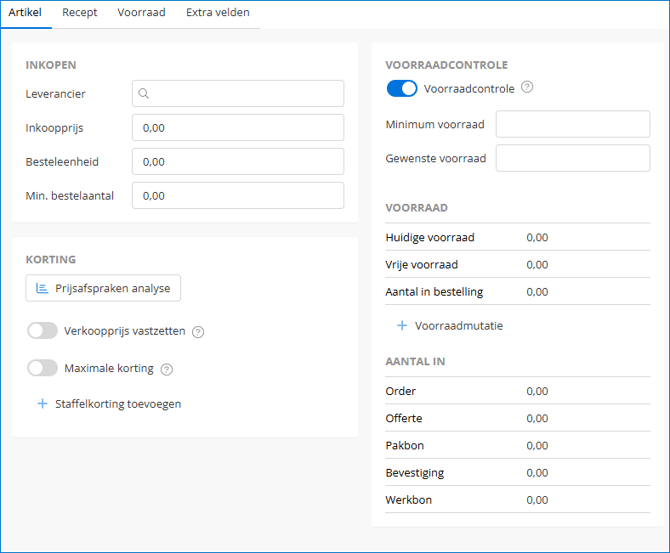670x553 pixels.
Task: Click help icon beside Verkoopprijs vastzetten
Action: coord(198,332)
